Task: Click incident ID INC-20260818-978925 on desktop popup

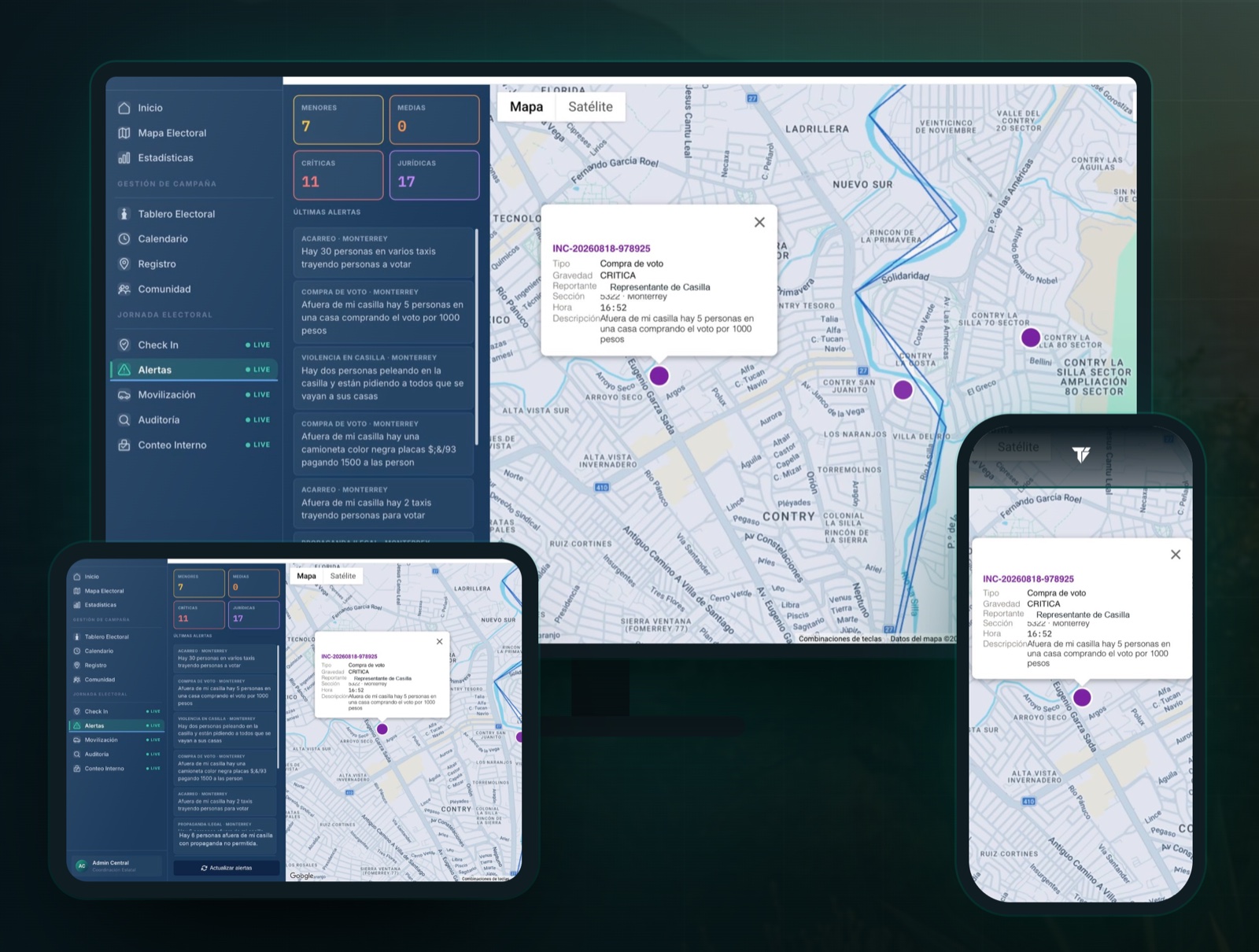Action: [601, 249]
